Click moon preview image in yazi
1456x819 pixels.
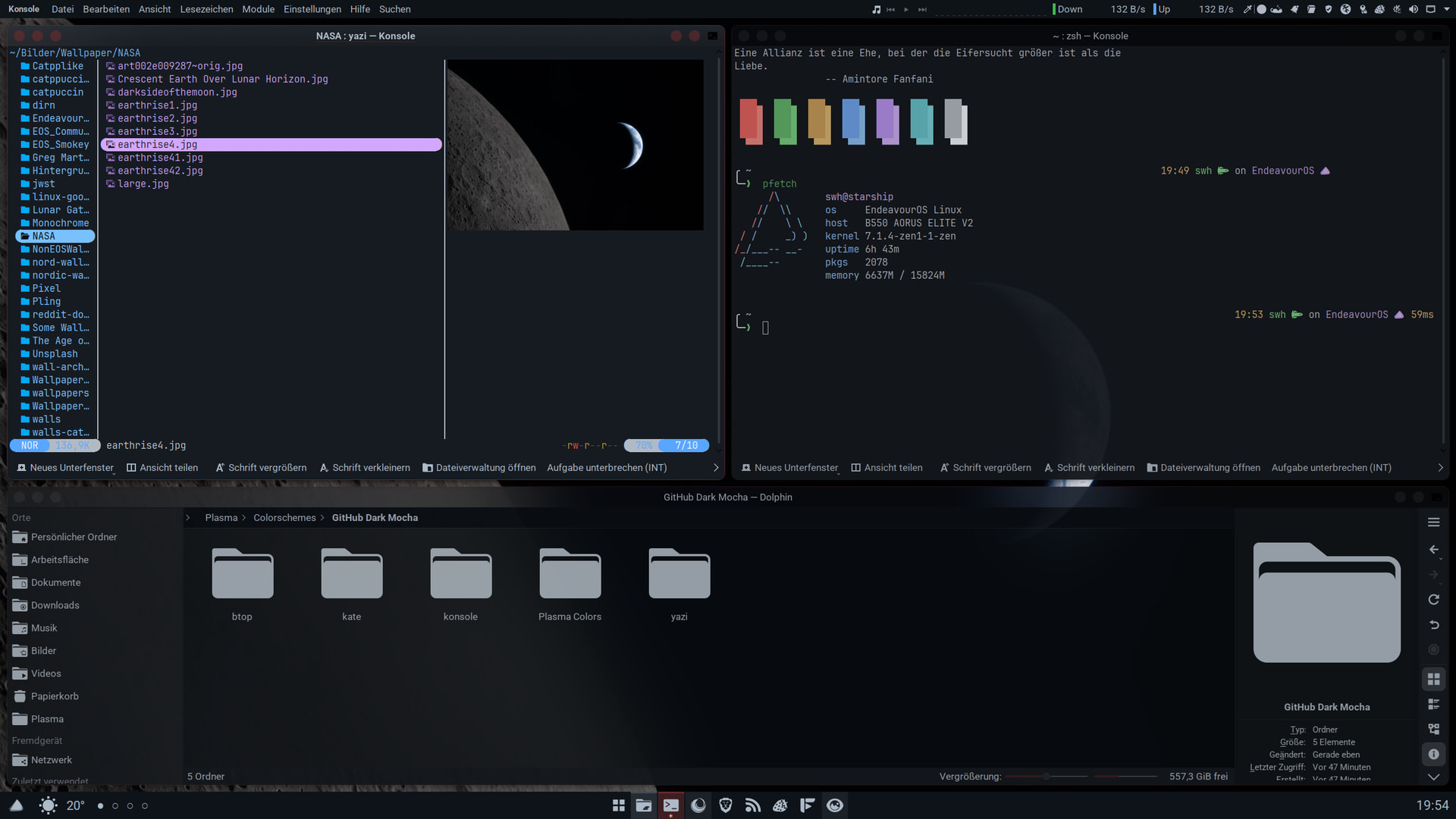coord(575,145)
